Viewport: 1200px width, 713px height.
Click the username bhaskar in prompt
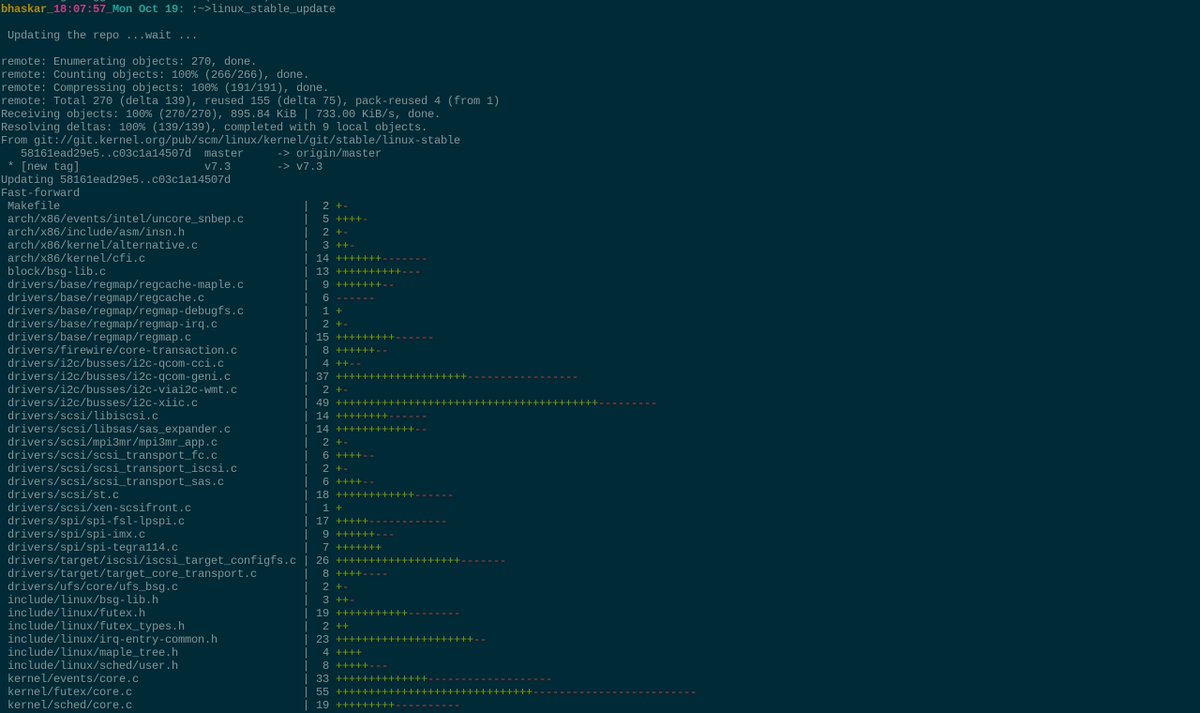[23, 9]
